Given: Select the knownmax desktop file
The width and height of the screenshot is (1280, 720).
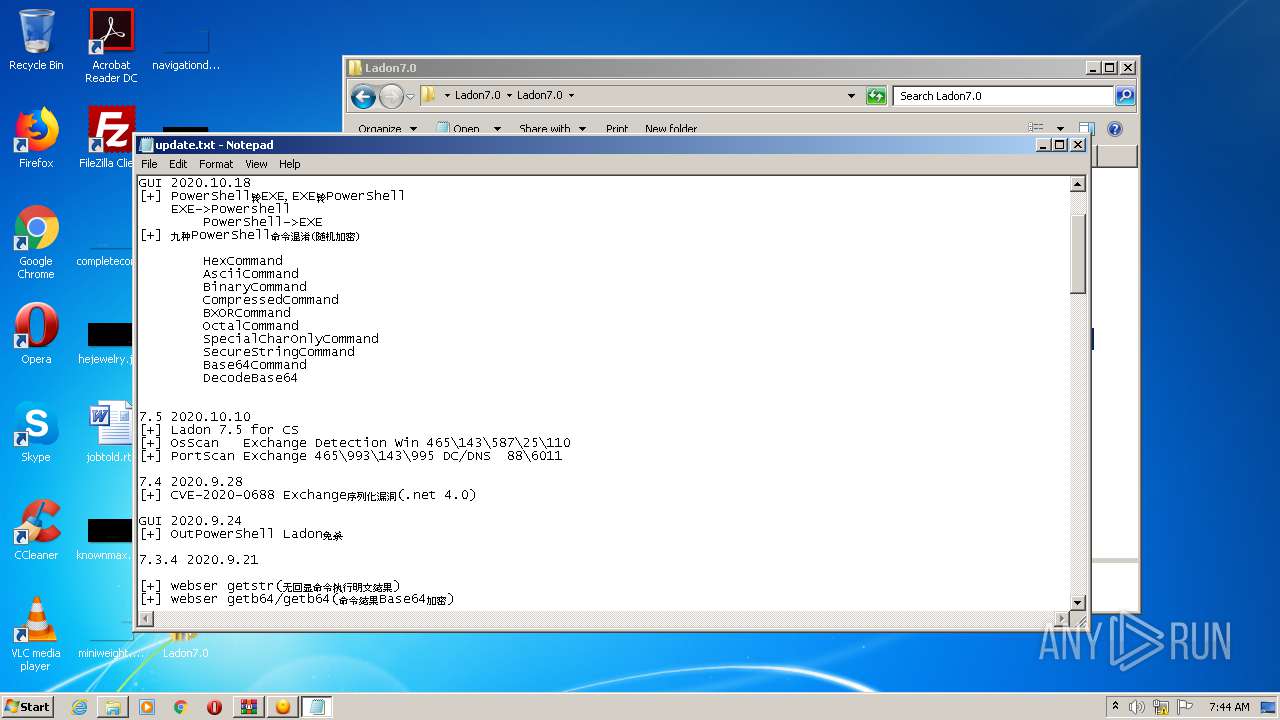Looking at the screenshot, I should tap(108, 538).
